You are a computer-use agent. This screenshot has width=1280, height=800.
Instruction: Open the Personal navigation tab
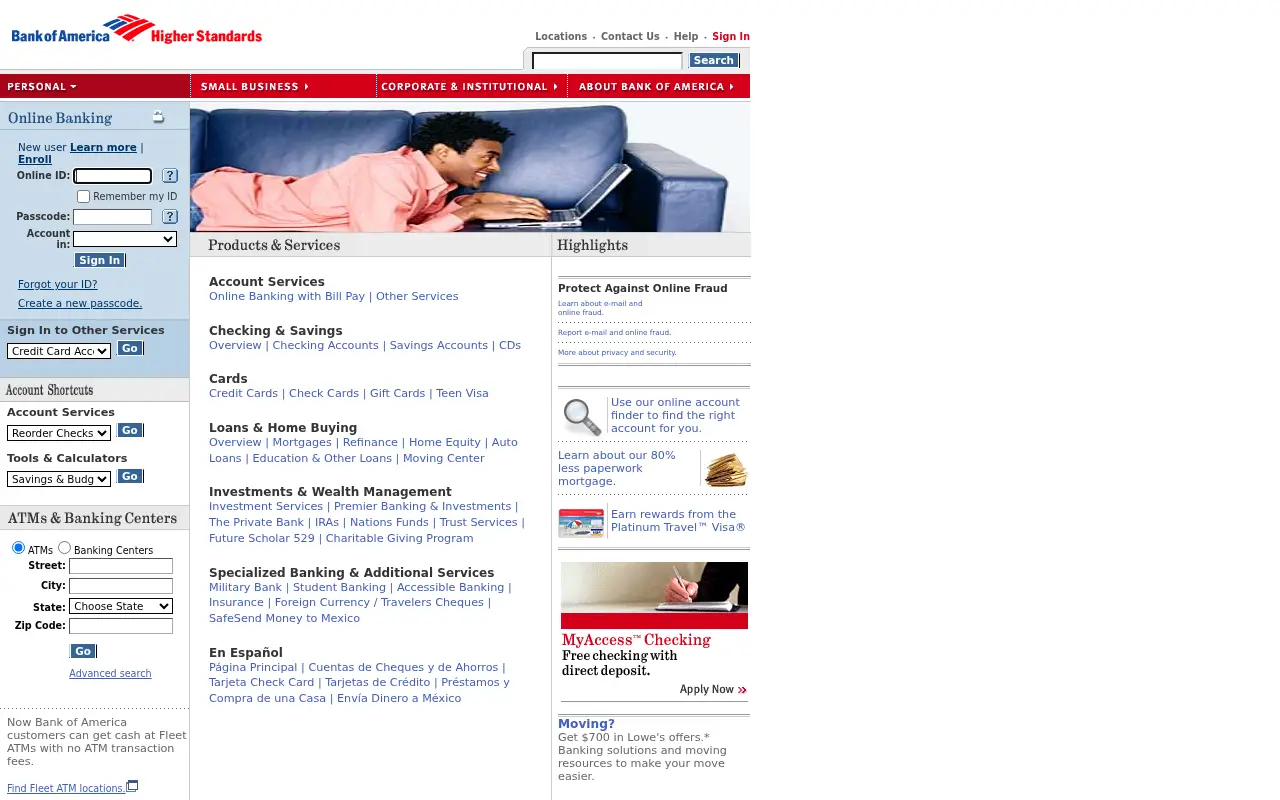[x=95, y=87]
